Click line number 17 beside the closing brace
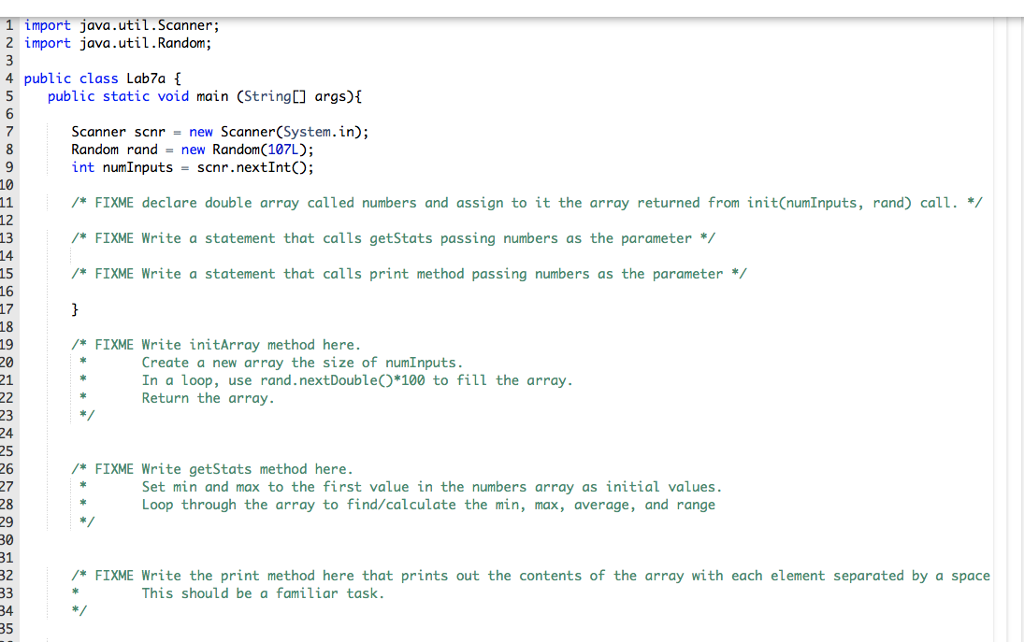The width and height of the screenshot is (1024, 642). 9,308
